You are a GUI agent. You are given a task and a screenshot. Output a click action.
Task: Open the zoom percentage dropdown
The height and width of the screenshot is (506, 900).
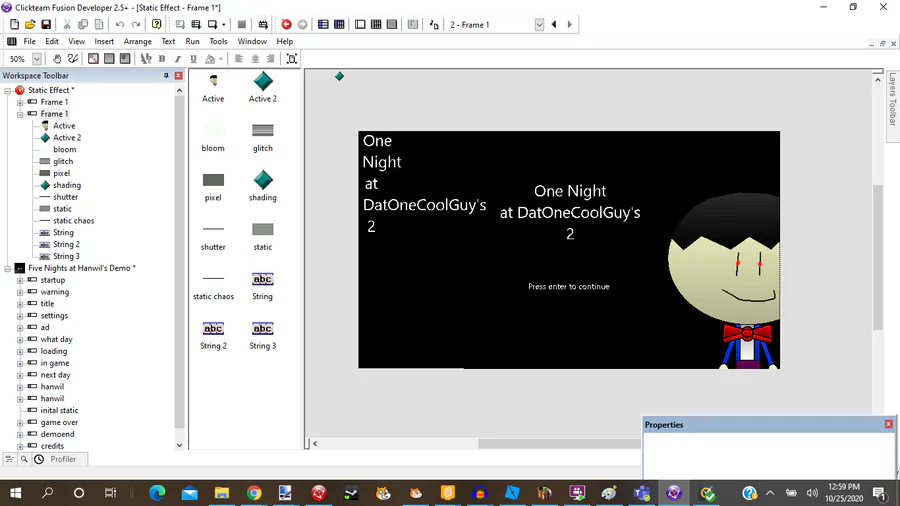click(x=37, y=59)
